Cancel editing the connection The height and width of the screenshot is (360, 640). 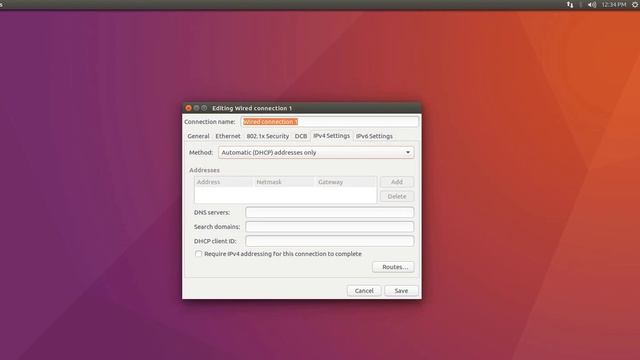point(364,291)
